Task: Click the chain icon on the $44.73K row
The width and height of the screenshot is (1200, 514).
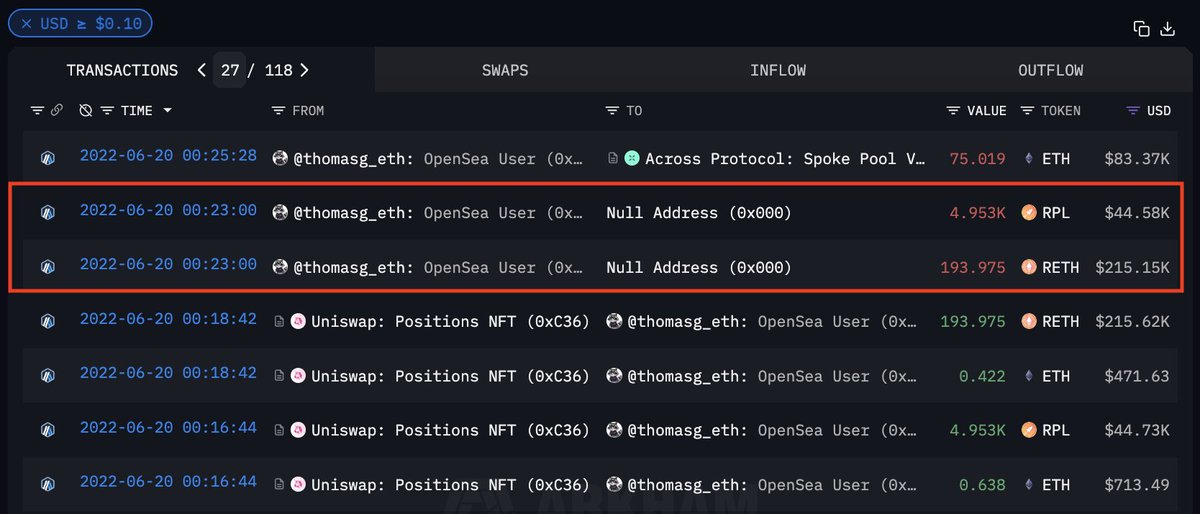Action: coord(46,430)
